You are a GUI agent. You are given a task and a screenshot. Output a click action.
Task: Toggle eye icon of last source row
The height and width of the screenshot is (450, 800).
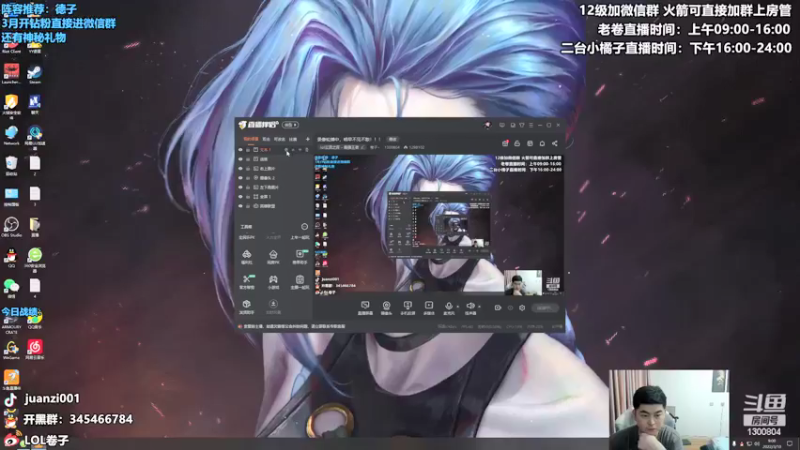[x=240, y=206]
